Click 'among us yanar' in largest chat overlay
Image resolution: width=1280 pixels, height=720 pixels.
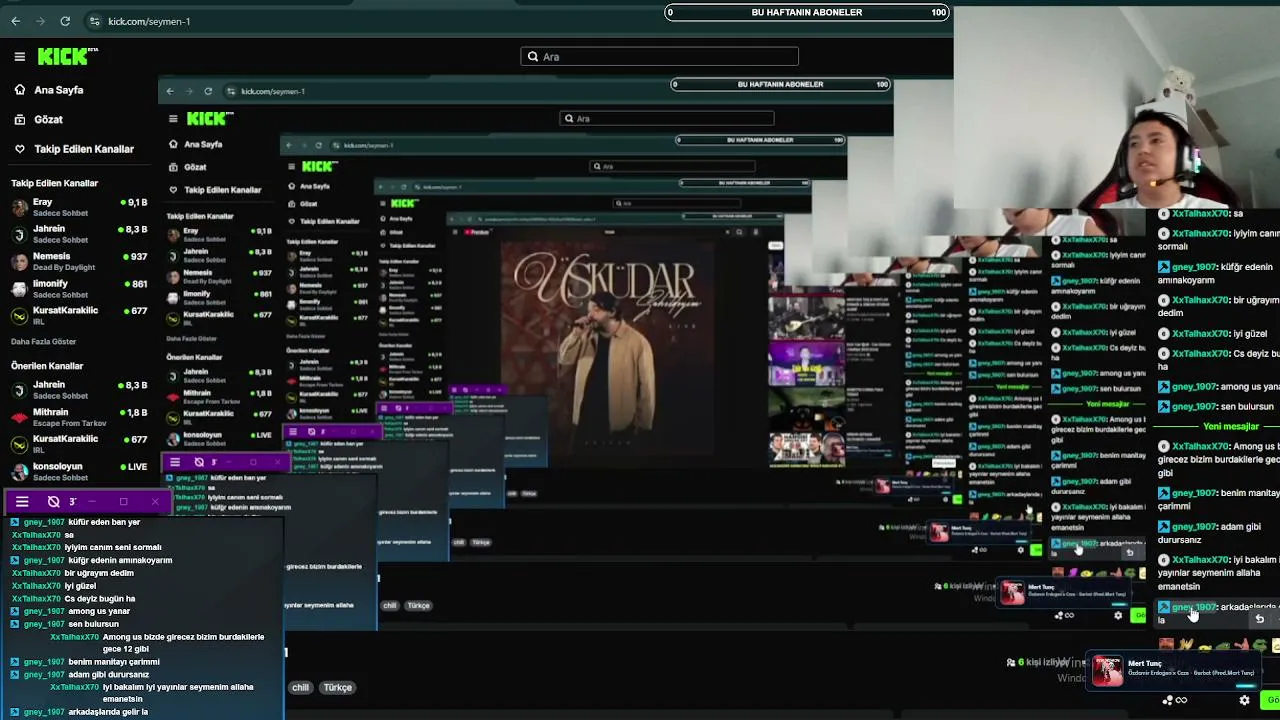pos(99,611)
